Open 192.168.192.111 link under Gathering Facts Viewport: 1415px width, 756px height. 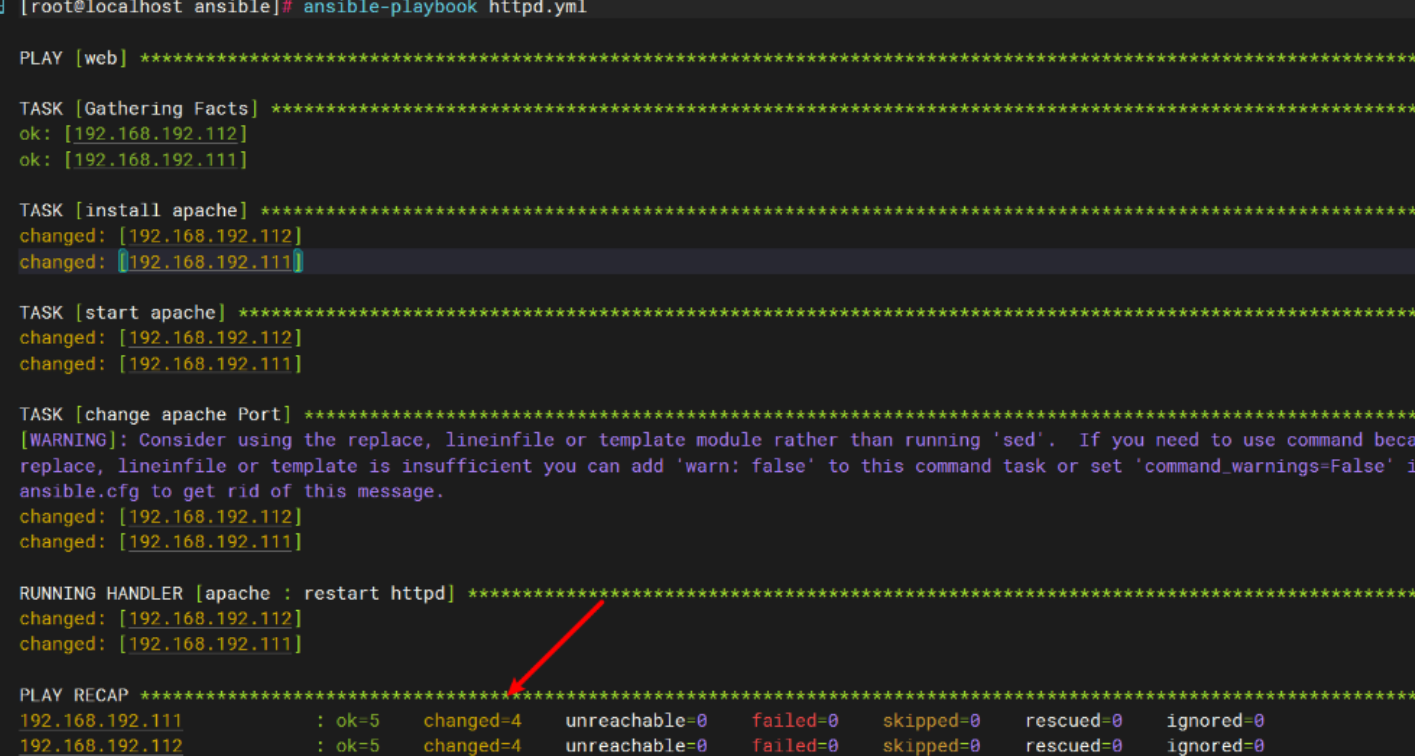click(156, 160)
